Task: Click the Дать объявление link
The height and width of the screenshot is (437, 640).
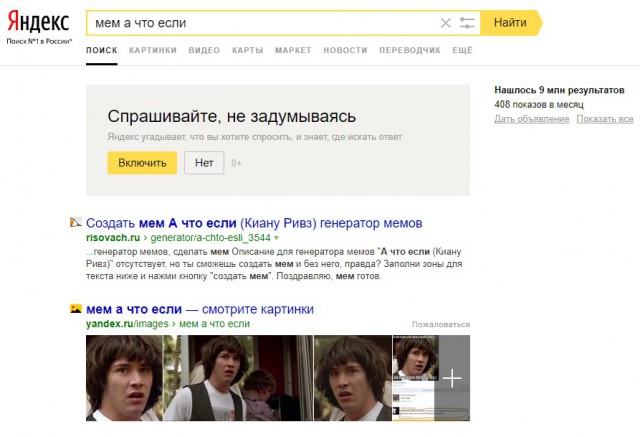Action: pyautogui.click(x=532, y=119)
